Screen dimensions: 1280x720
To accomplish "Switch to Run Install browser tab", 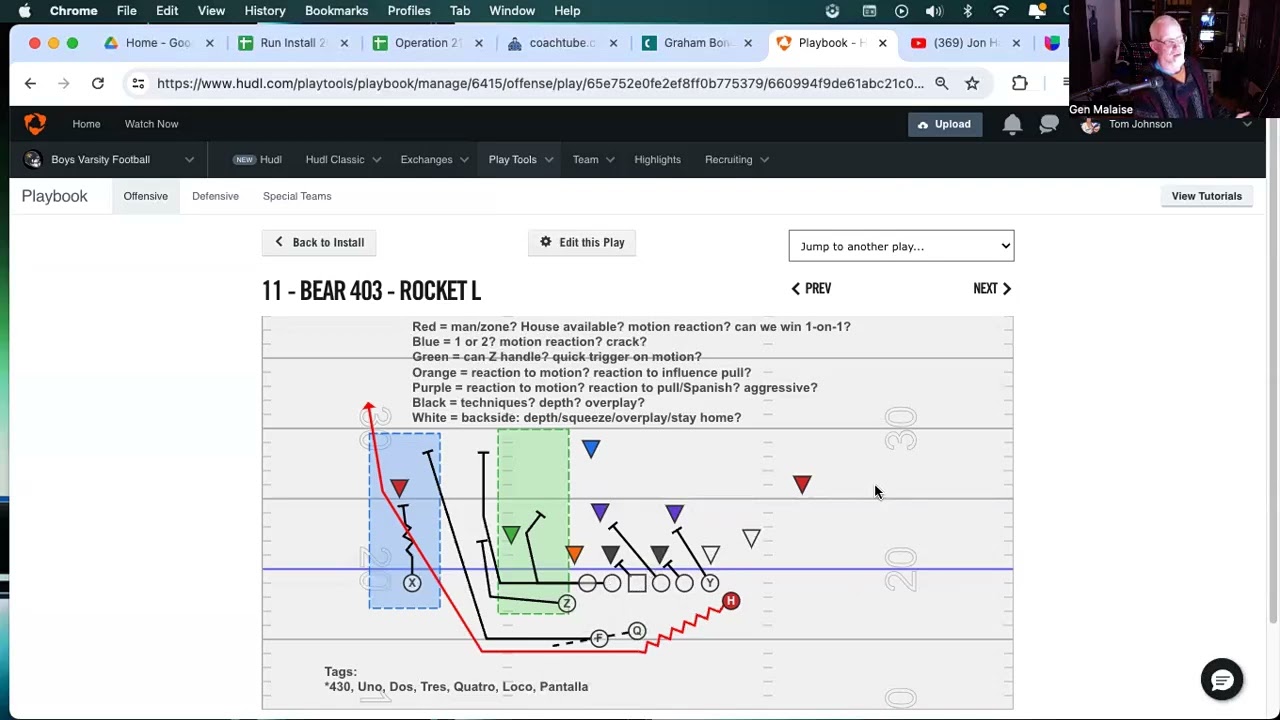I will 293,43.
